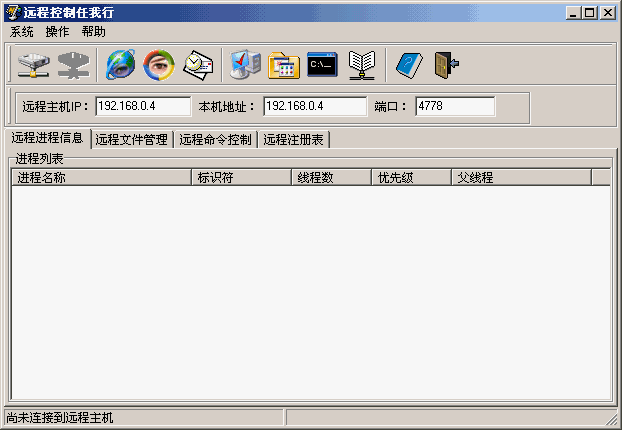Click the envelope with clock icon
Viewport: 622px width, 430px height.
198,65
